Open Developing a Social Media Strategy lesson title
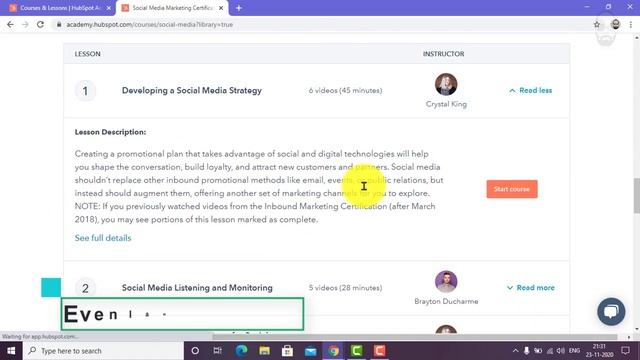640x360 pixels. coord(192,90)
